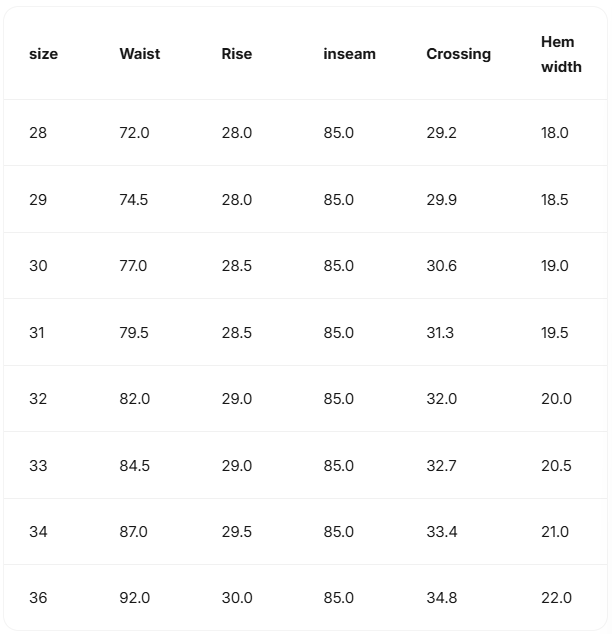
Task: Click the 'size' column header
Action: pos(43,54)
